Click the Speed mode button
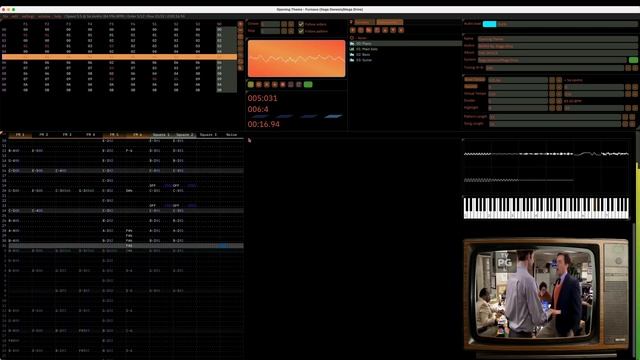The width and height of the screenshot is (640, 360). point(471,86)
